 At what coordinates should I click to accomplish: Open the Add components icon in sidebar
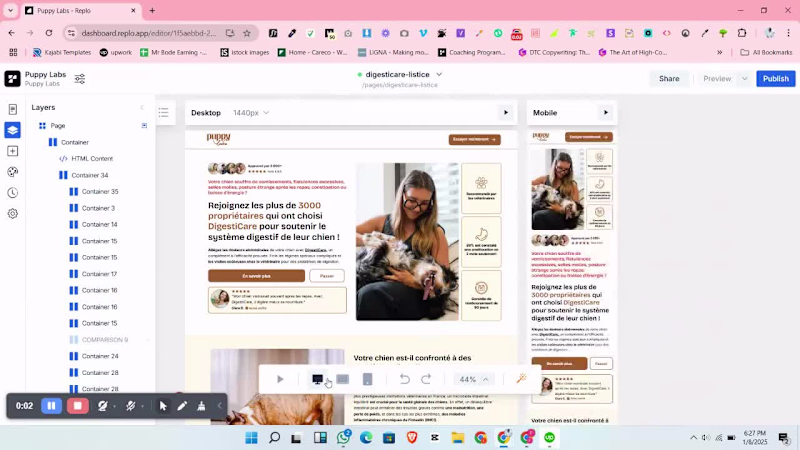pos(13,151)
